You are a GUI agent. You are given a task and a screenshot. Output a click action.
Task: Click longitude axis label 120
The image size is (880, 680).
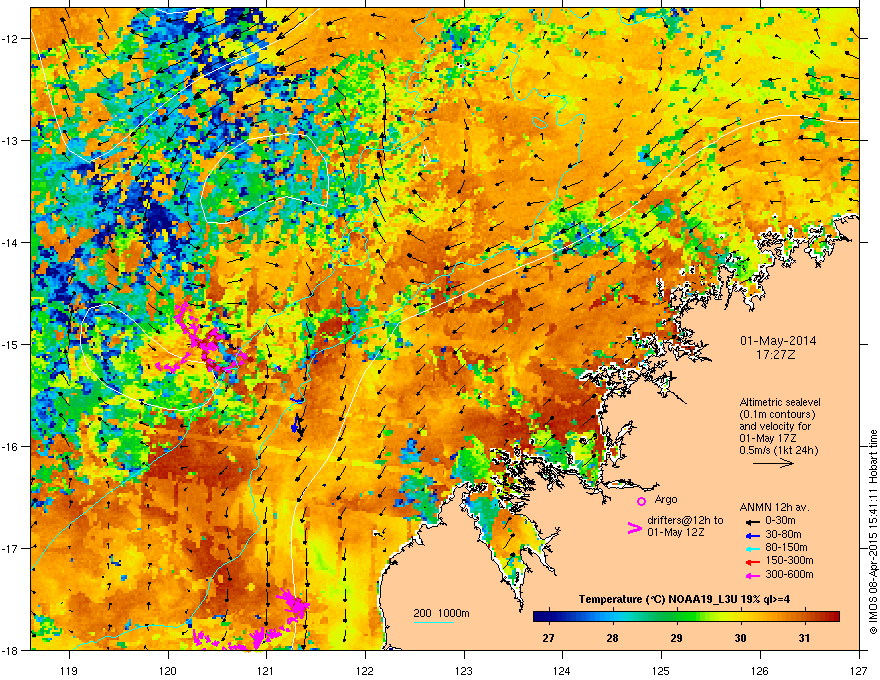pos(168,670)
